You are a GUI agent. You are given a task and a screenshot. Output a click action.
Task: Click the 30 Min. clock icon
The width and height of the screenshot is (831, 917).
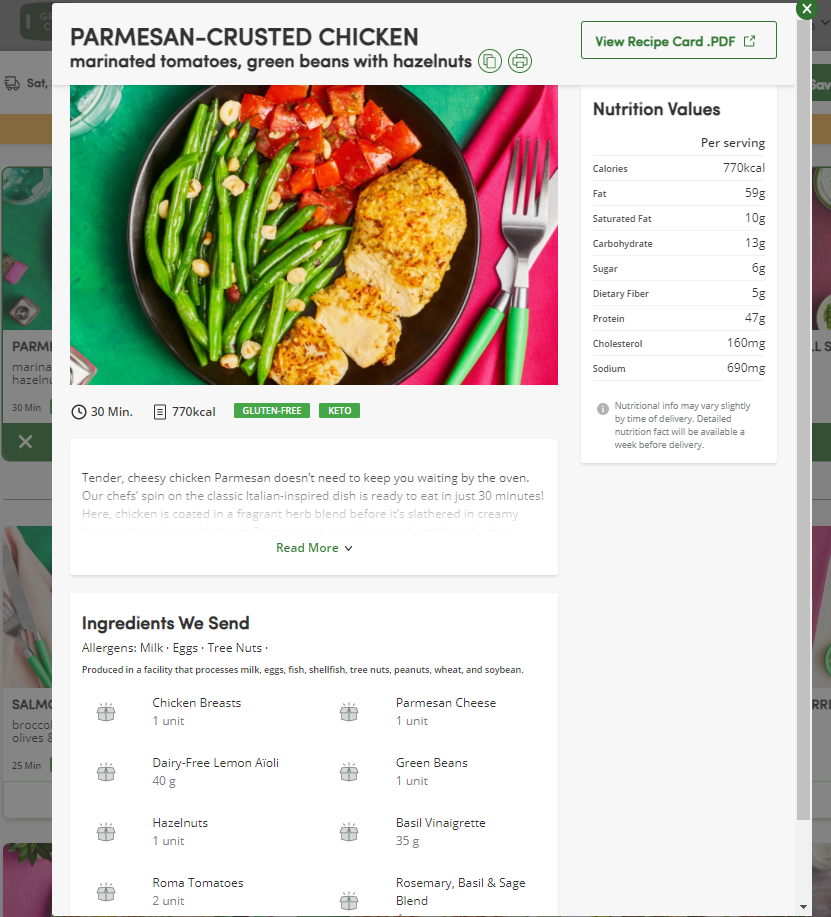point(78,412)
